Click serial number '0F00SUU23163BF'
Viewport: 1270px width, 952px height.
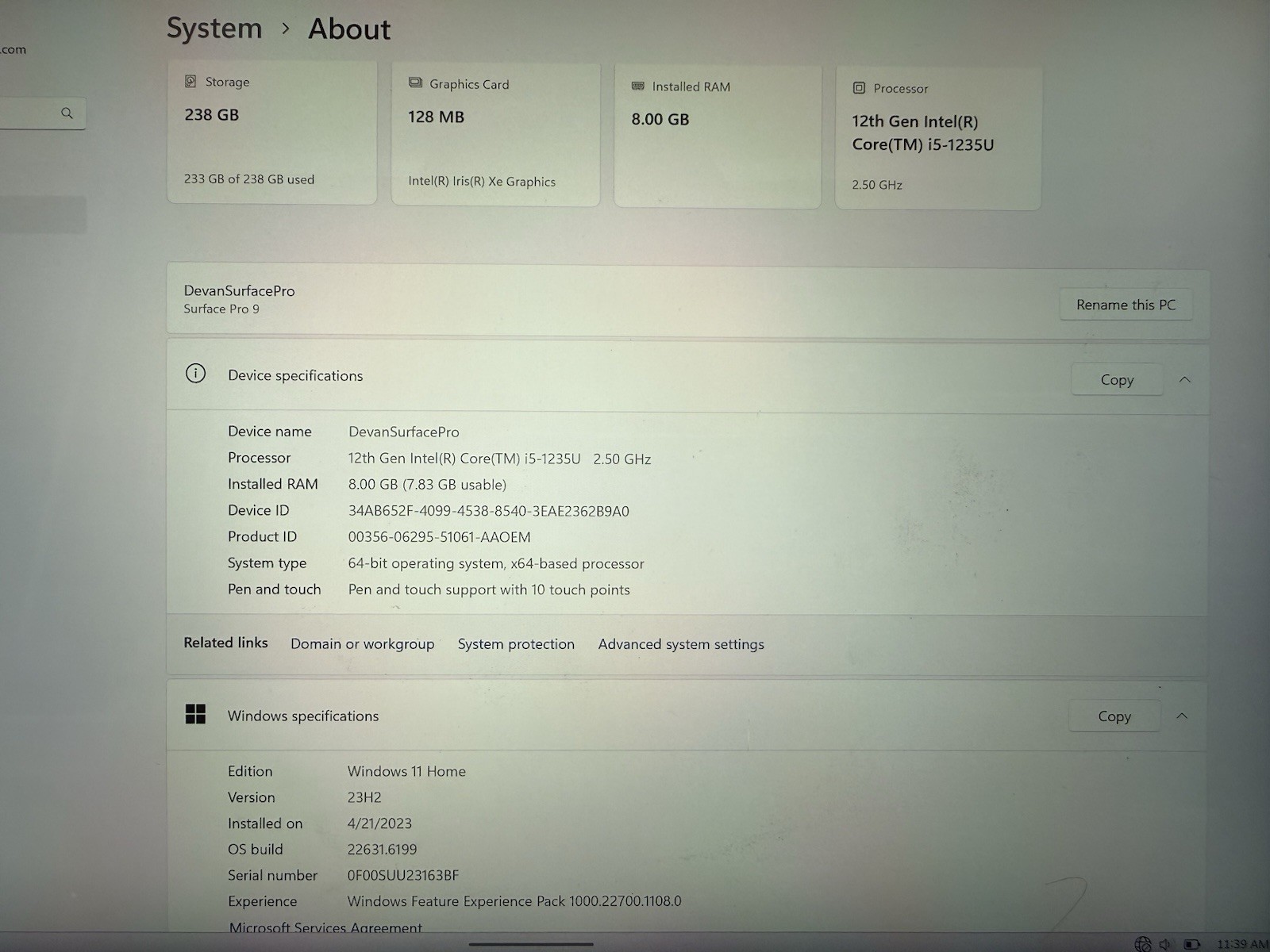coord(402,876)
